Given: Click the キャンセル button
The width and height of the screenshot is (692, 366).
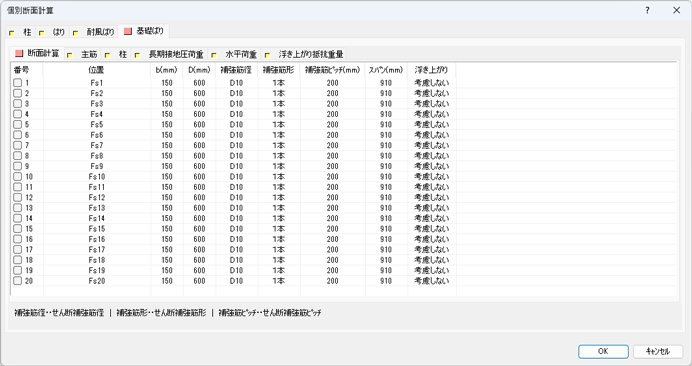Looking at the screenshot, I should click(658, 351).
